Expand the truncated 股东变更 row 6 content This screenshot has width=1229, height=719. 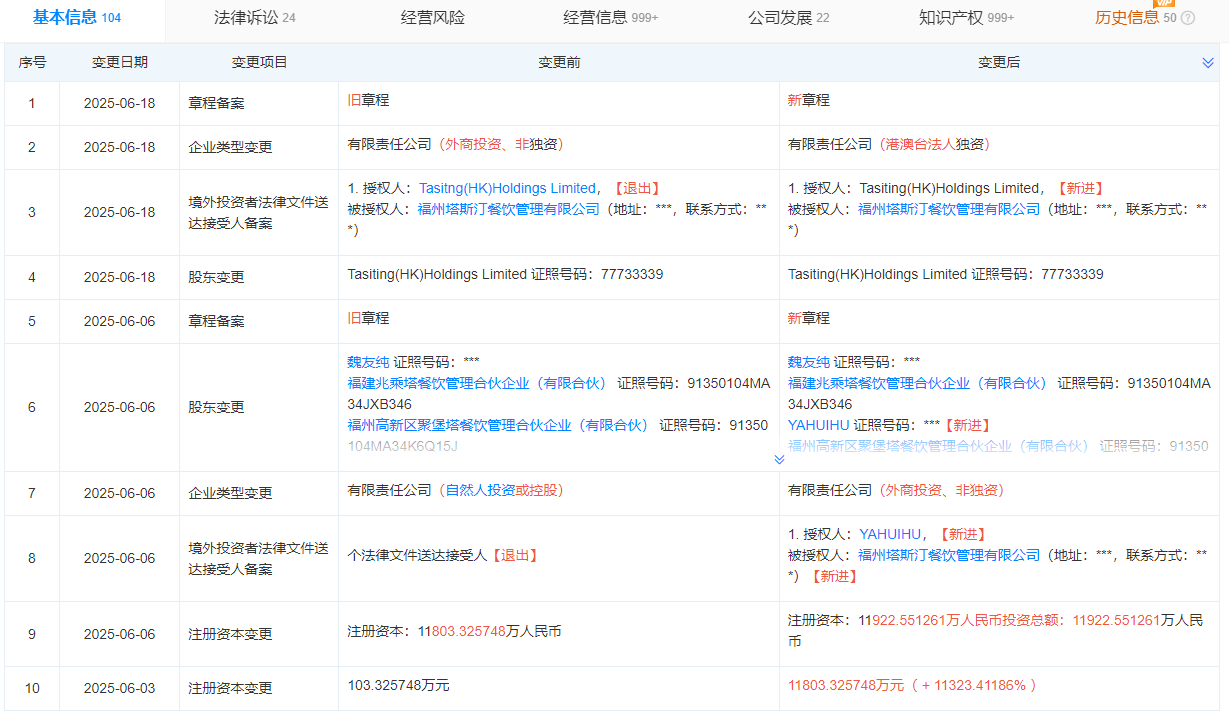(x=780, y=460)
